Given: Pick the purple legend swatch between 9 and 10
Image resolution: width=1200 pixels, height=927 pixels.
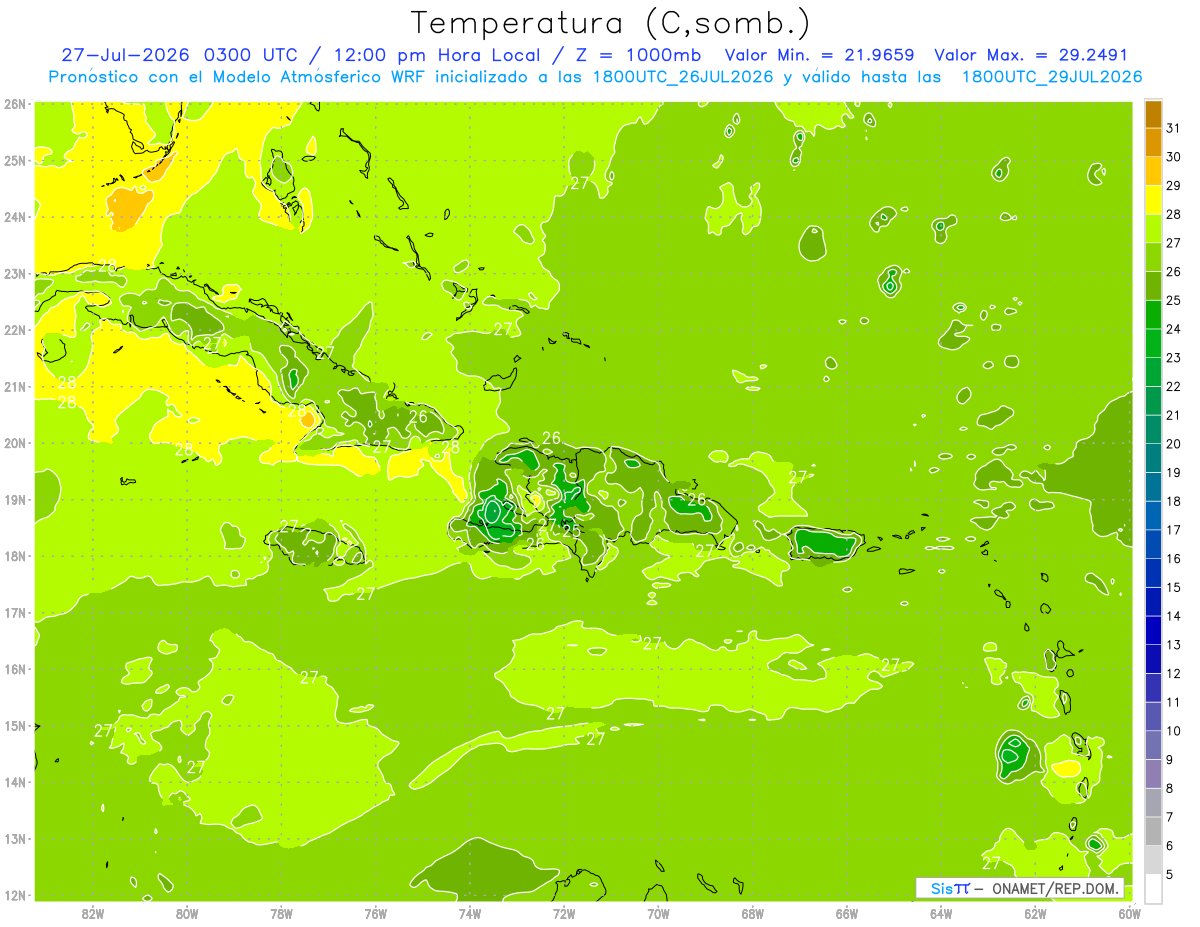Looking at the screenshot, I should coord(1153,746).
